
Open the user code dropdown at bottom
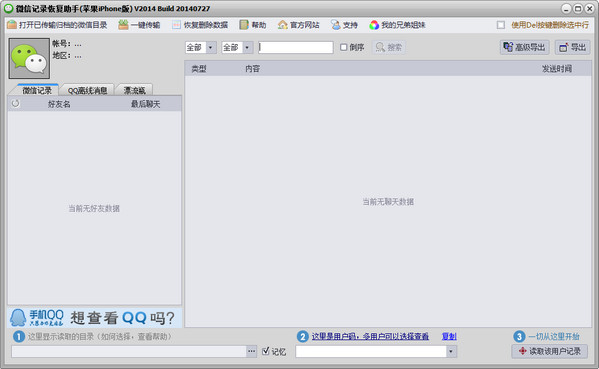coord(451,351)
